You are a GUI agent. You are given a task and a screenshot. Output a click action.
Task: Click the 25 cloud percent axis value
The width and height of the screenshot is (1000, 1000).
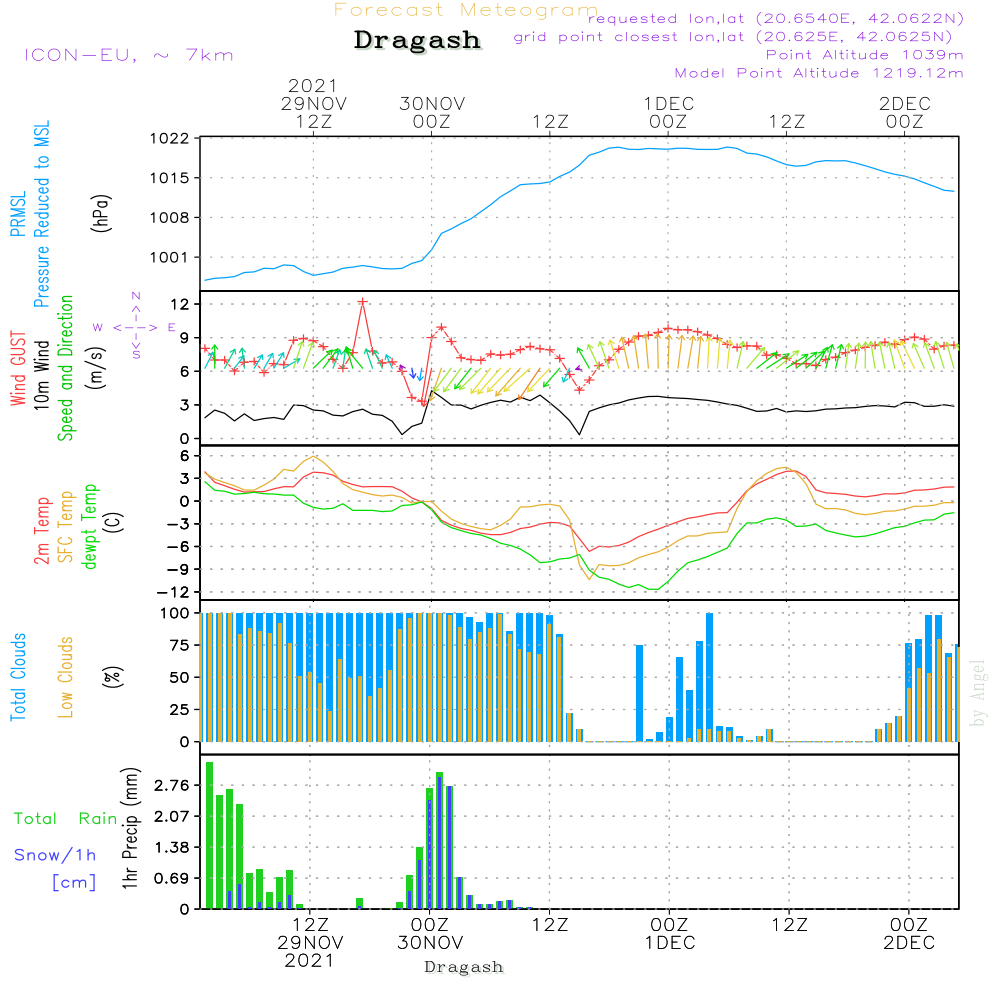(180, 709)
